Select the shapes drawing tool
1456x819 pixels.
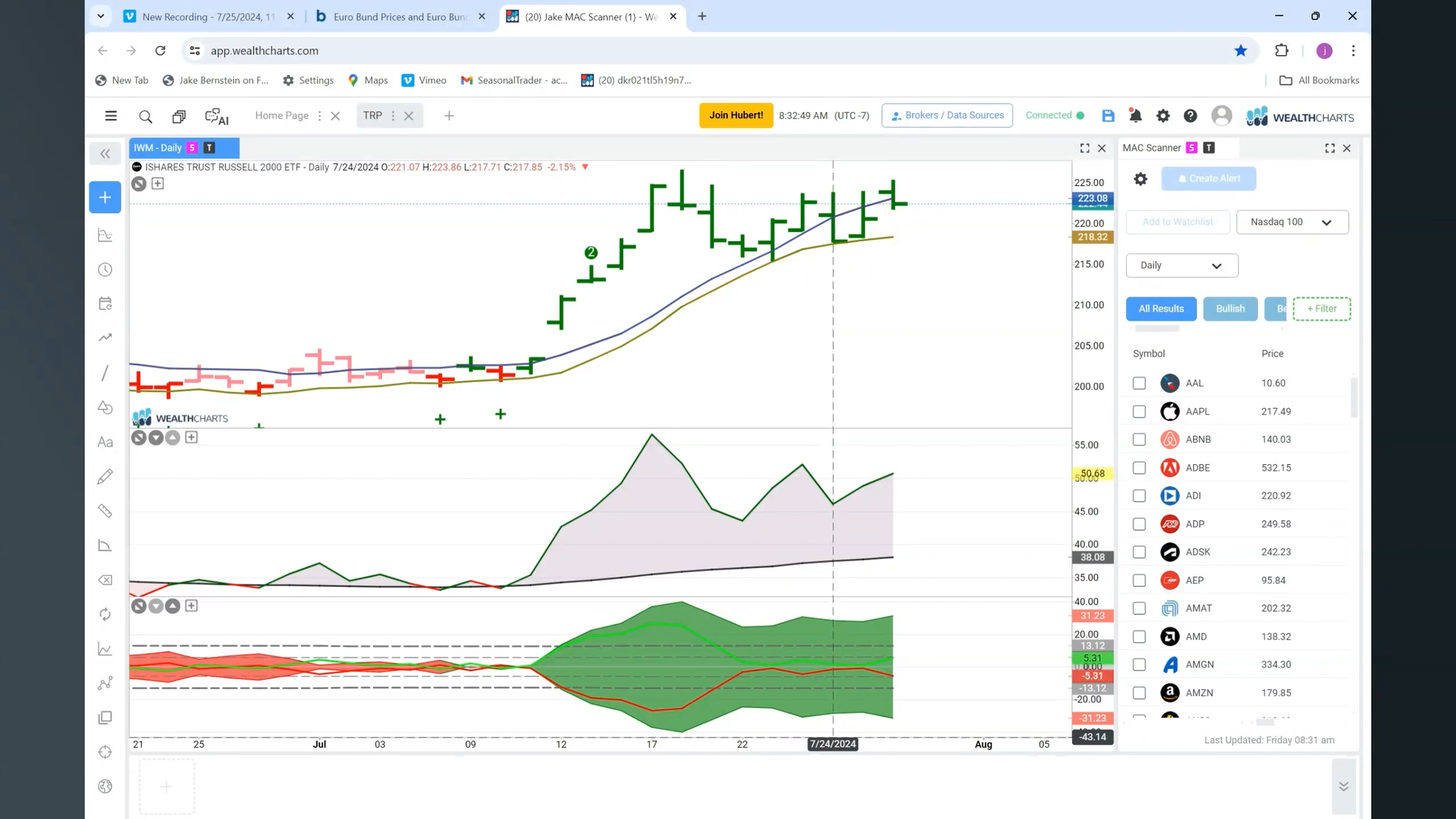point(105,407)
